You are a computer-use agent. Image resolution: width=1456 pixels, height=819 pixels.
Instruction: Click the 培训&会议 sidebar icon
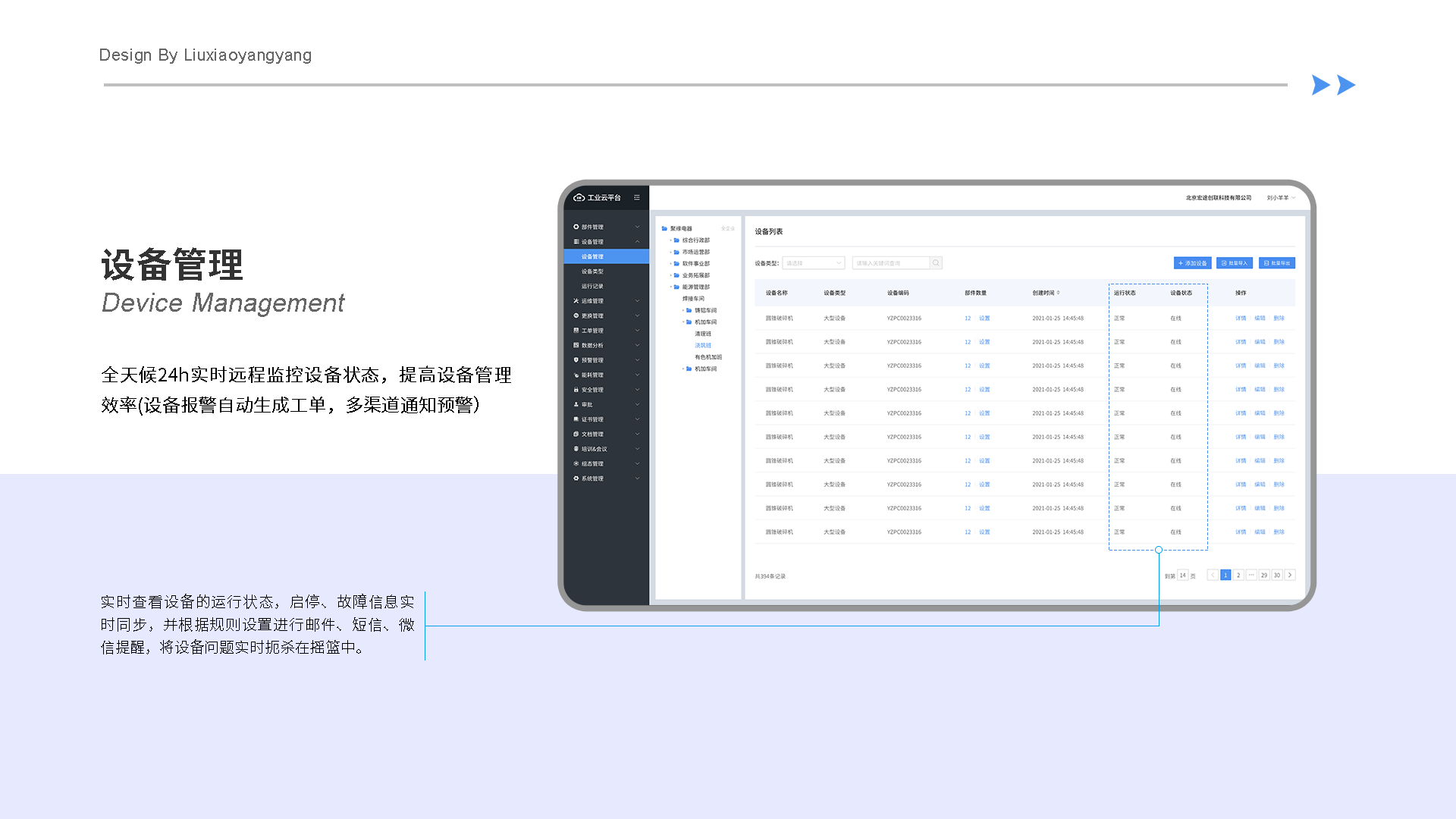pos(576,449)
